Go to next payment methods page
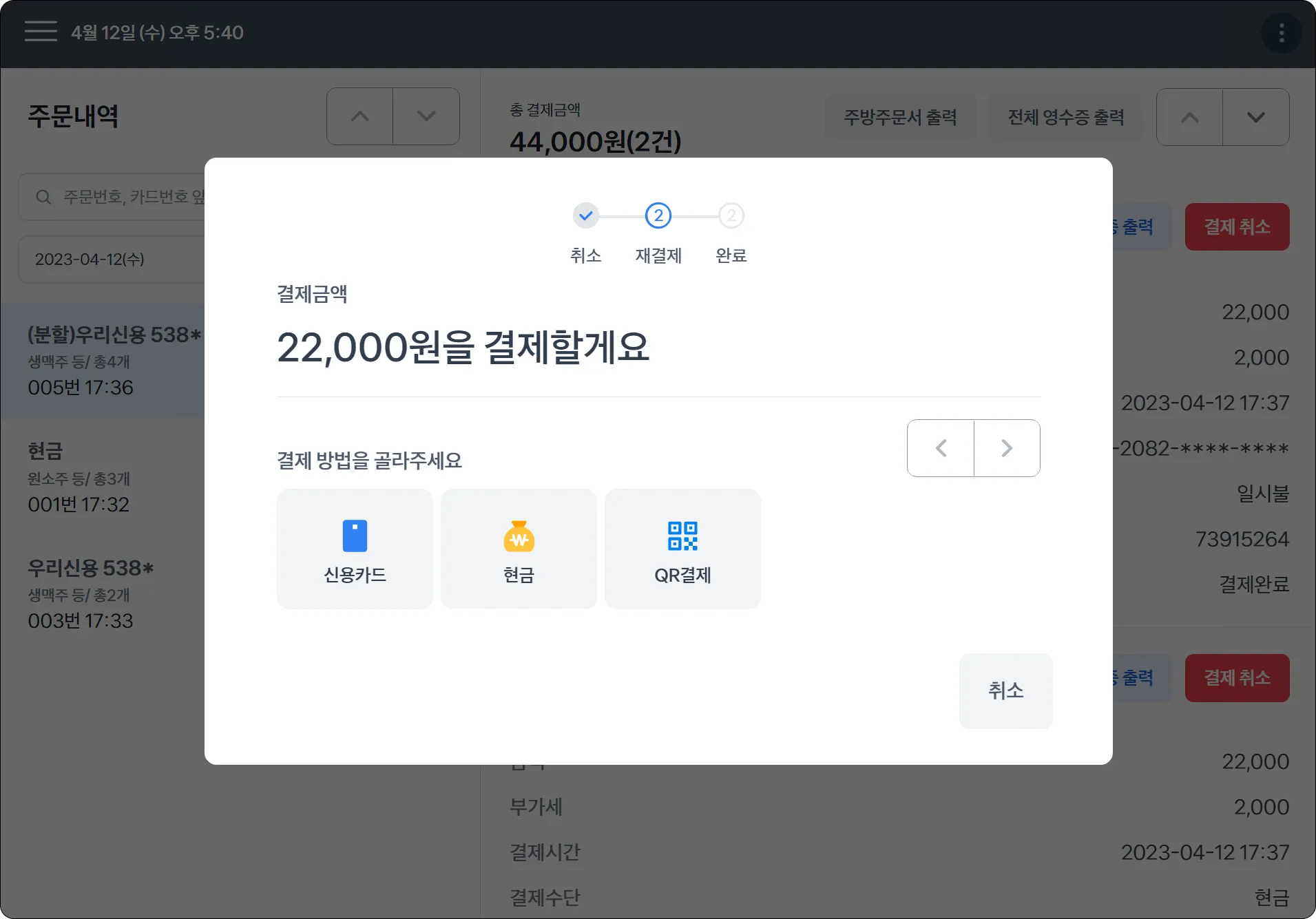The image size is (1316, 919). pos(1007,448)
